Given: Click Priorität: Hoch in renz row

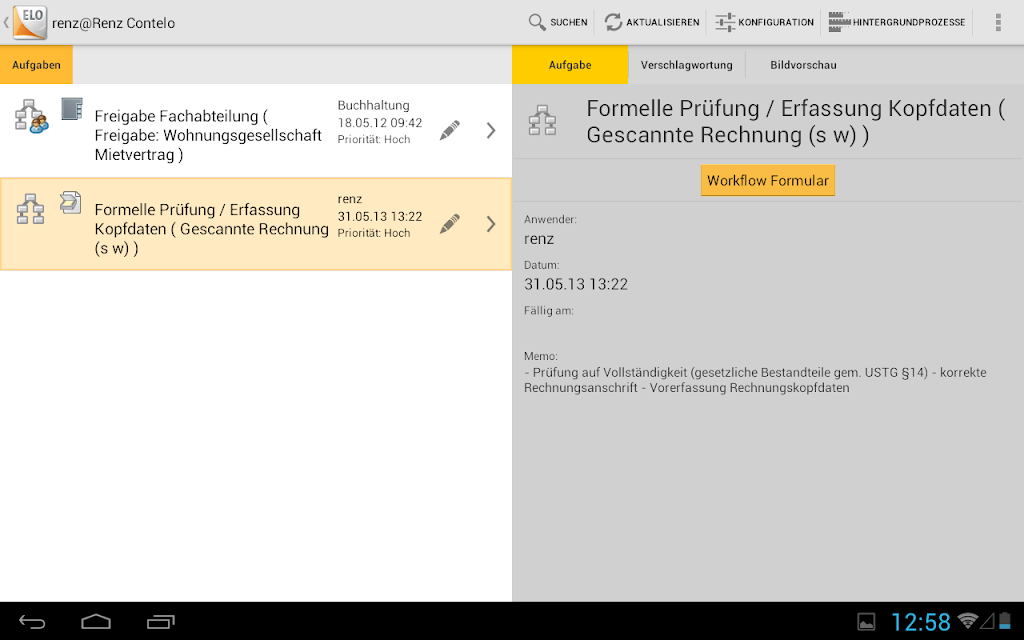Looking at the screenshot, I should tap(374, 232).
